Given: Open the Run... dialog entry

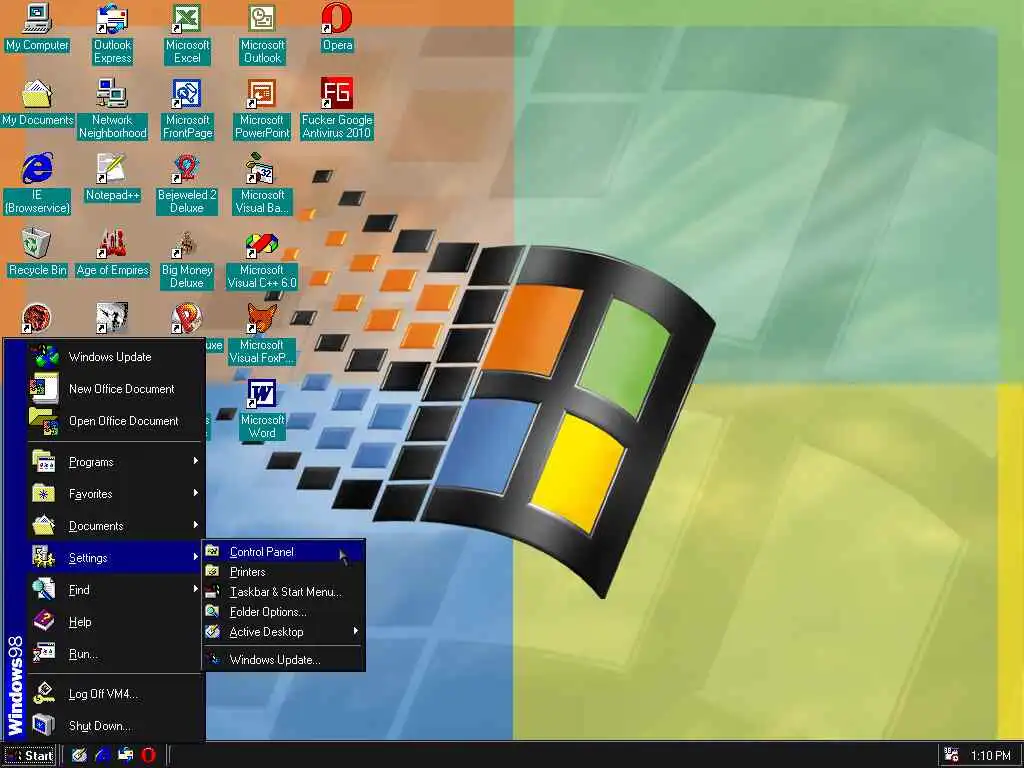Looking at the screenshot, I should pyautogui.click(x=116, y=654).
